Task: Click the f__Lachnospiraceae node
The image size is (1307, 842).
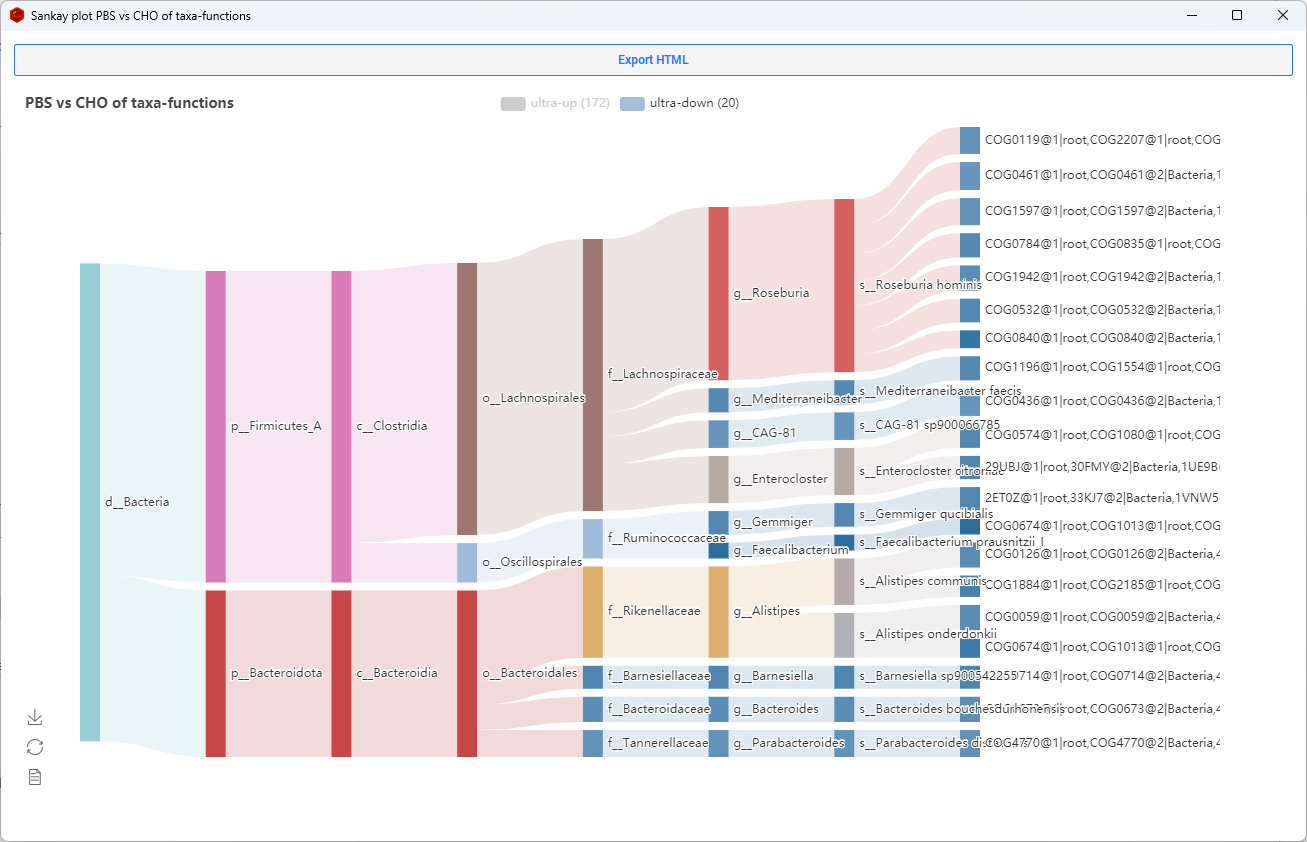Action: coord(593,374)
